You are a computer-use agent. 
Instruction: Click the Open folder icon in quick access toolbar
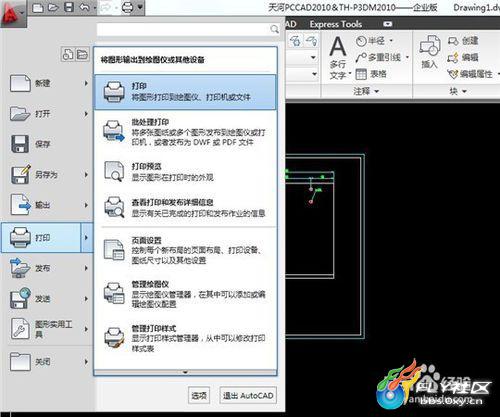tap(53, 8)
